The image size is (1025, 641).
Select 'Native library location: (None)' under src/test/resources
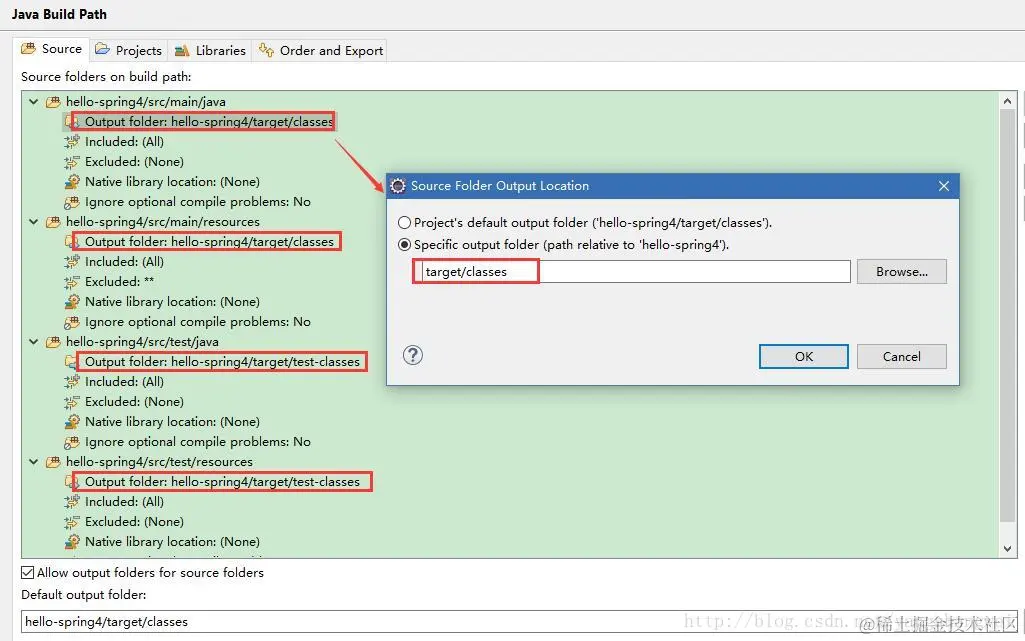[172, 542]
